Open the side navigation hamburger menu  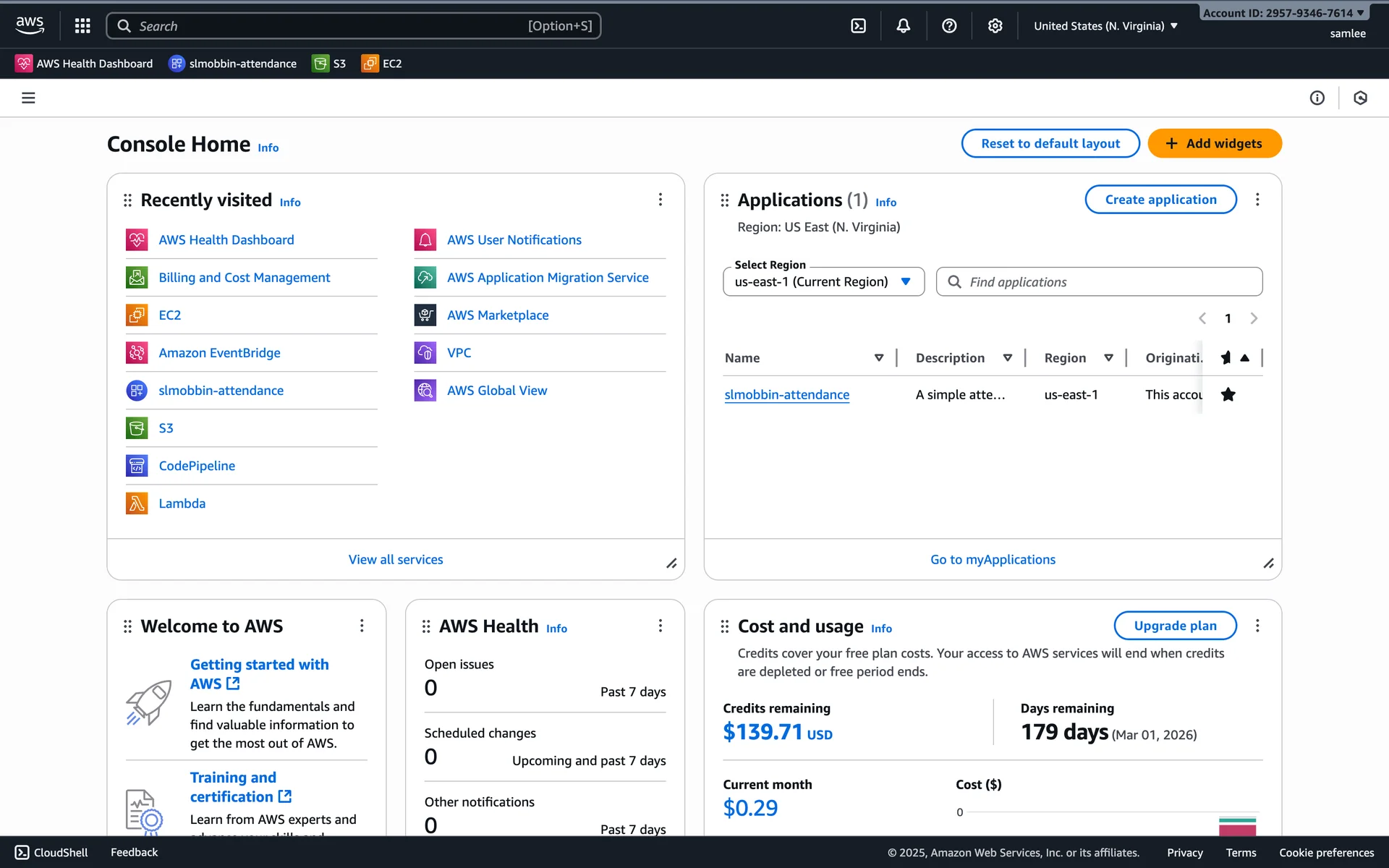tap(28, 98)
